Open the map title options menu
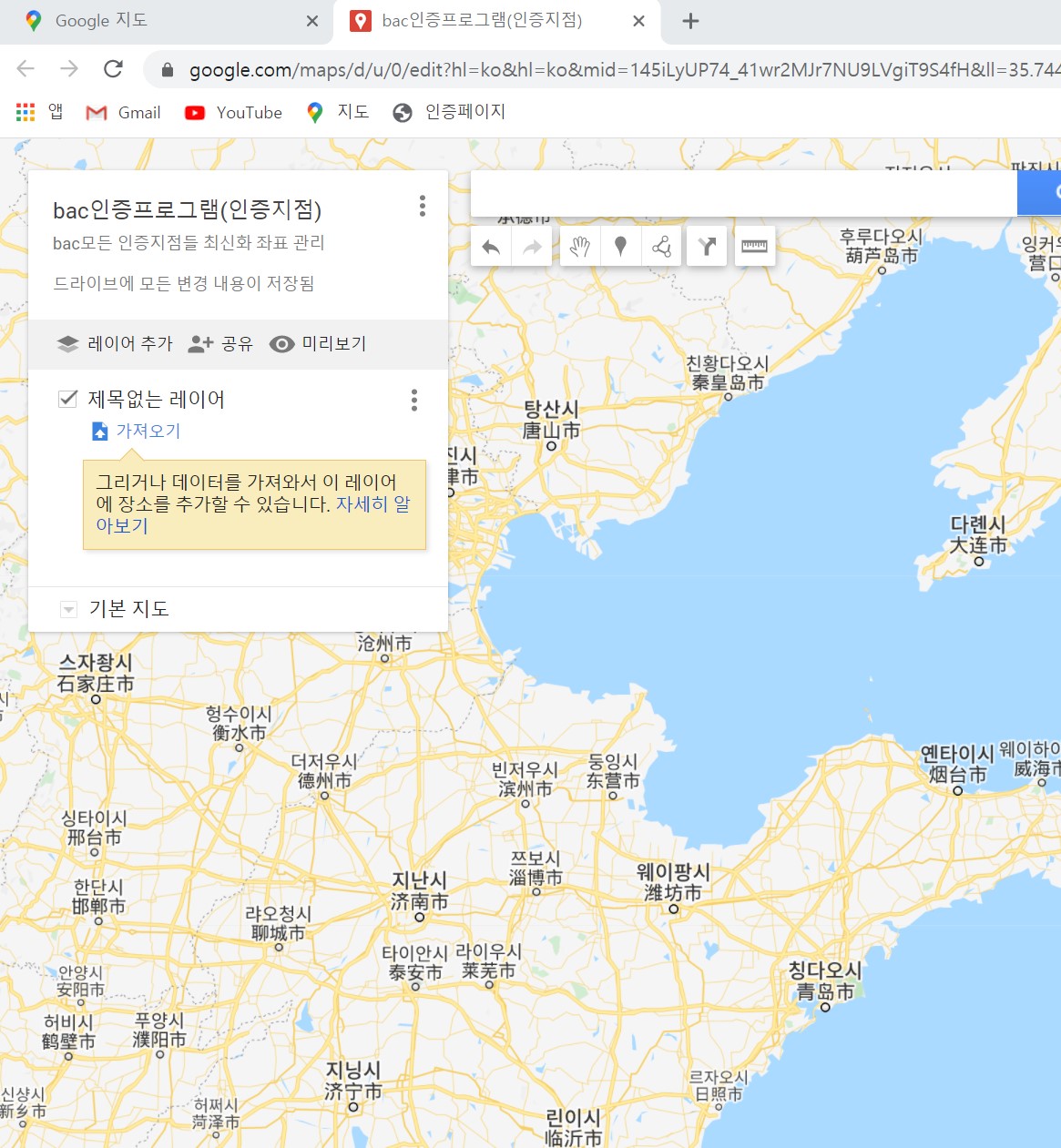This screenshot has height=1148, width=1061. click(423, 206)
